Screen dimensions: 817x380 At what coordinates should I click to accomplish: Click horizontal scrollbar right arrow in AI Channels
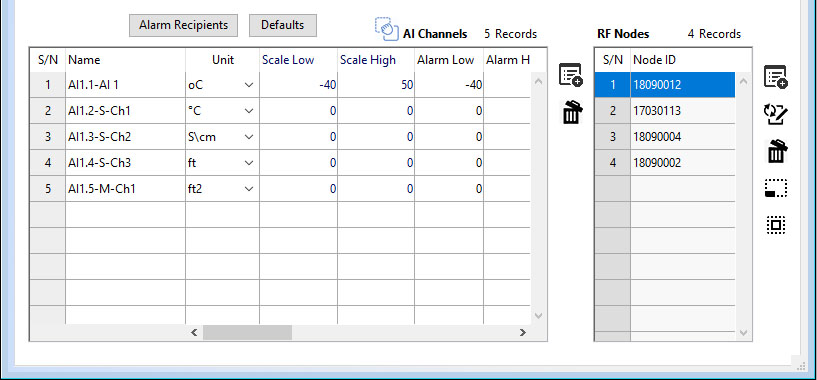pos(523,332)
